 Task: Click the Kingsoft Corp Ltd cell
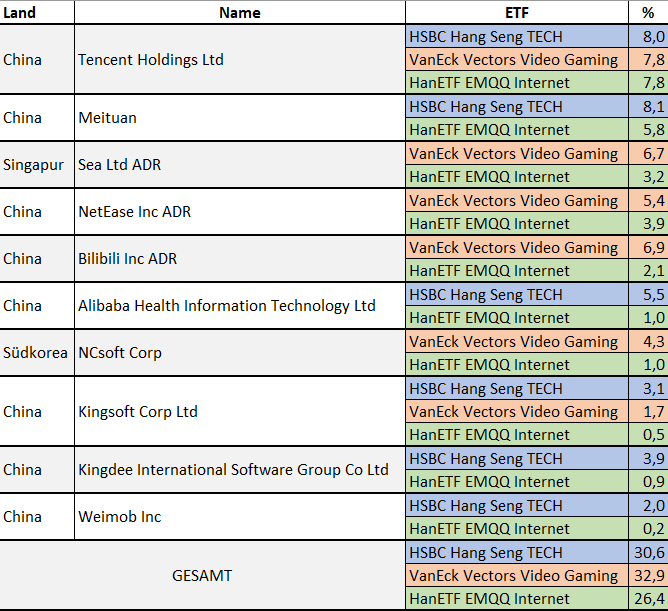point(138,412)
